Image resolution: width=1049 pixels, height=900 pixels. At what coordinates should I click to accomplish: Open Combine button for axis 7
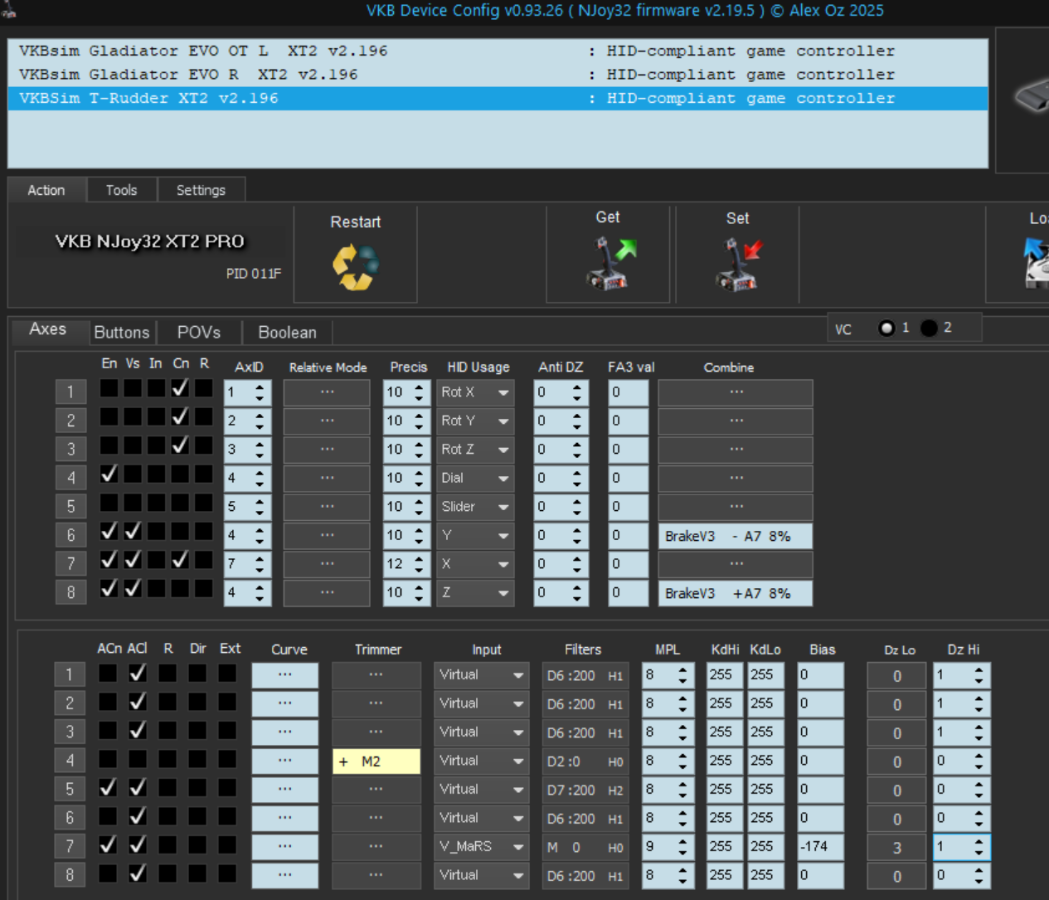735,564
